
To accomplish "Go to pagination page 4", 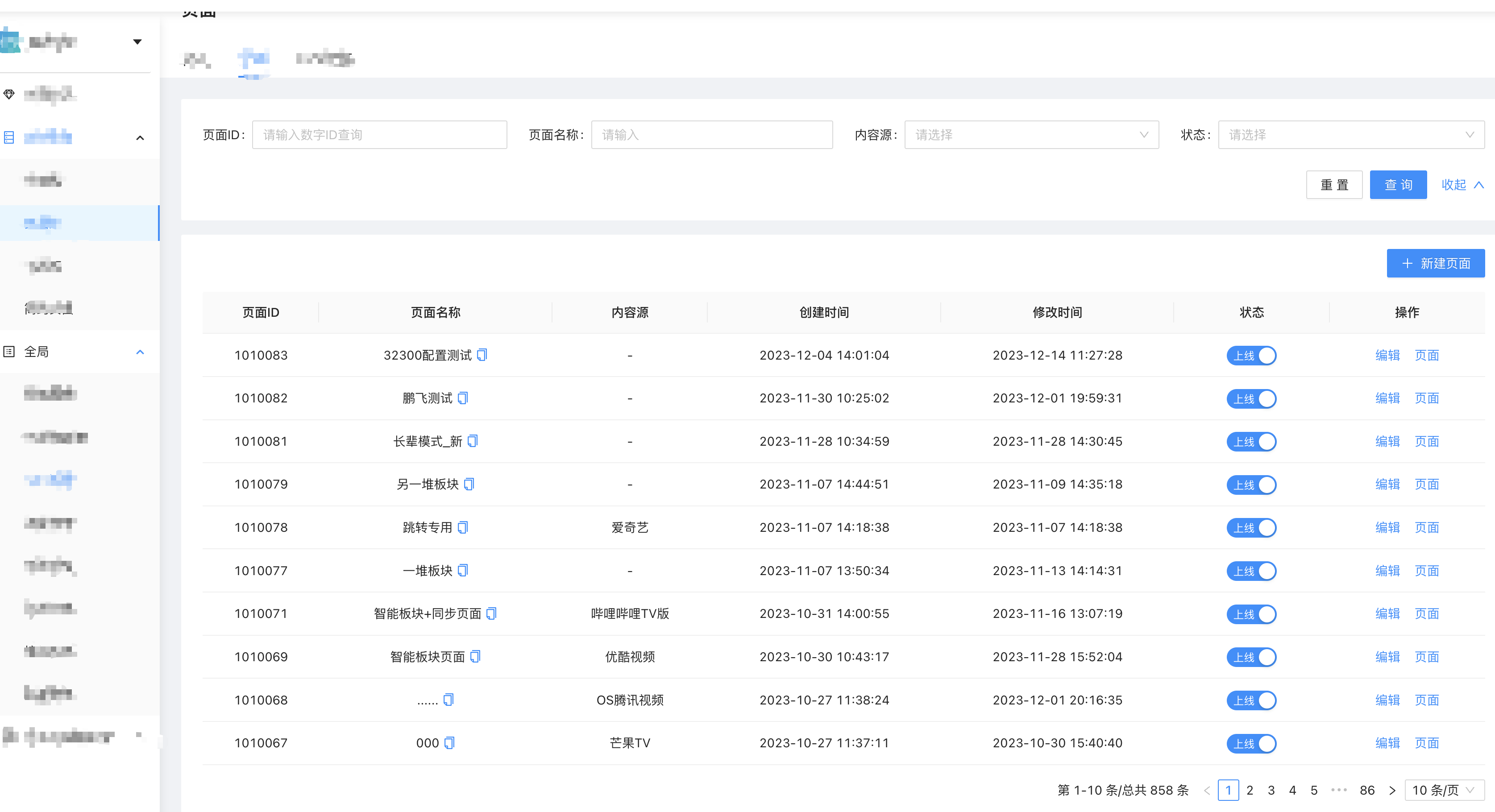I will click(1292, 790).
